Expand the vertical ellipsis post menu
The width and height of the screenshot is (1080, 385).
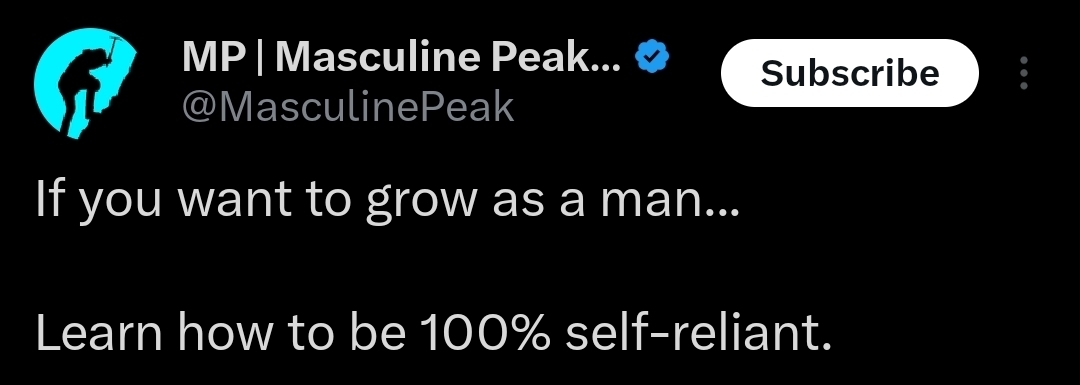pyautogui.click(x=1024, y=73)
